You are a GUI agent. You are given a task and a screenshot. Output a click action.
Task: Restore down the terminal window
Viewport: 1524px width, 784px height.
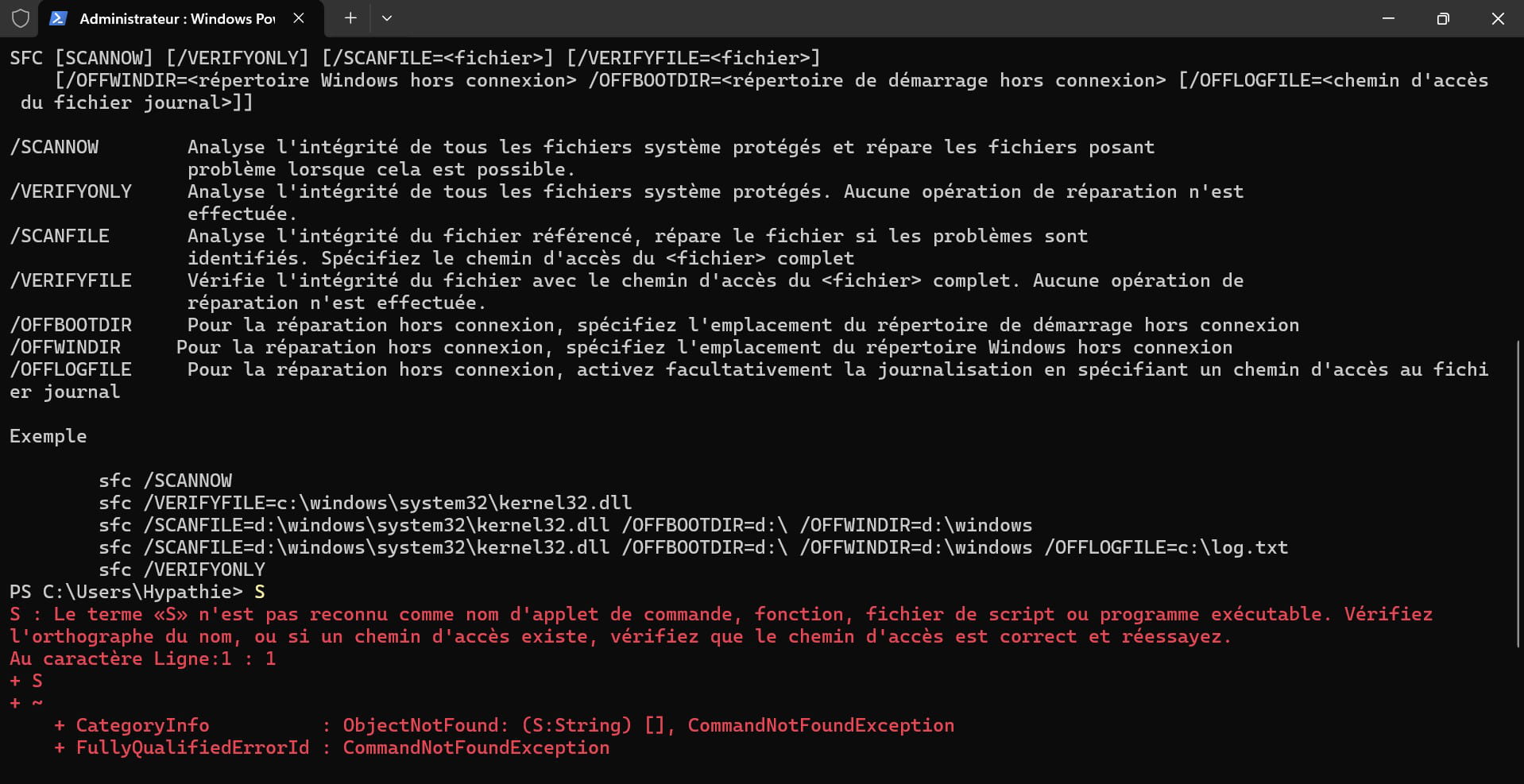coord(1443,18)
